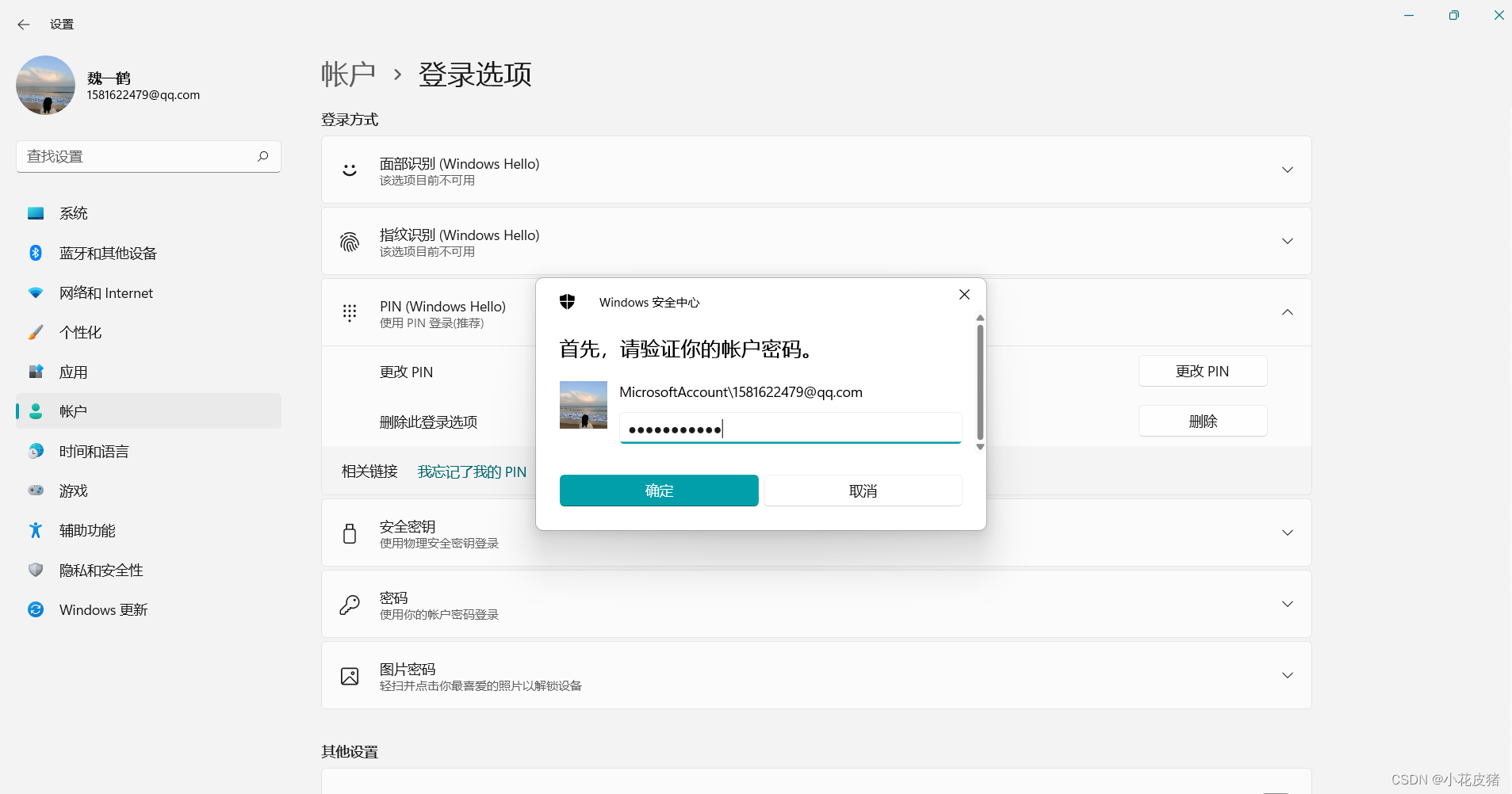Image resolution: width=1512 pixels, height=794 pixels.
Task: Click the password key icon
Action: [350, 605]
